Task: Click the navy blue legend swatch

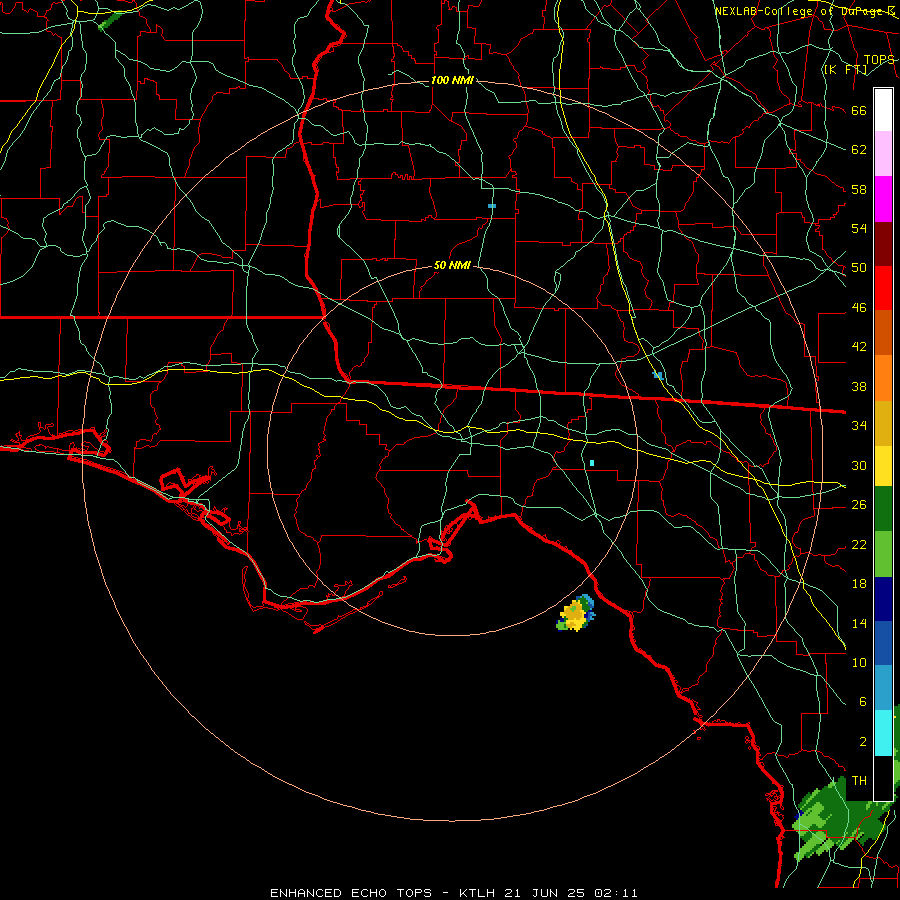Action: pos(883,599)
